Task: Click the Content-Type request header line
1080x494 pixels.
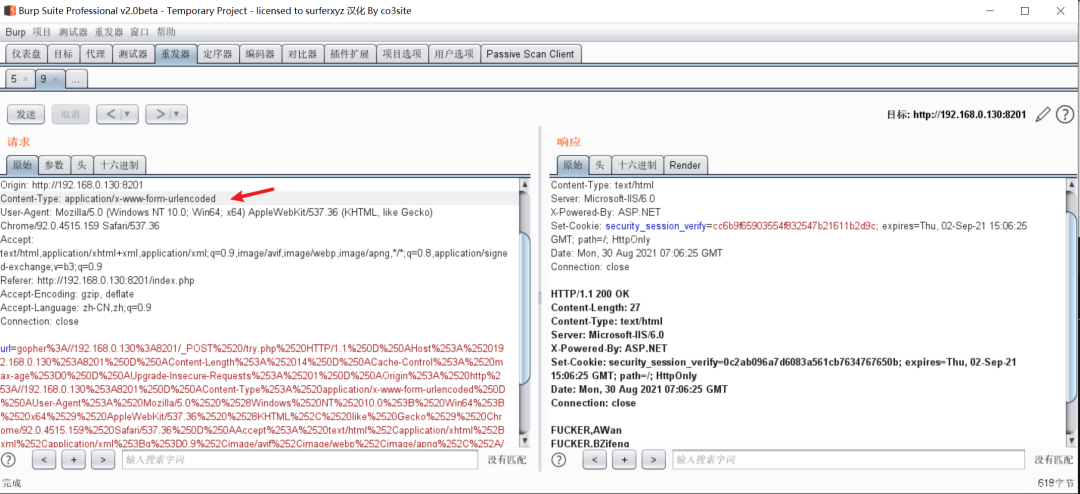Action: [108, 198]
